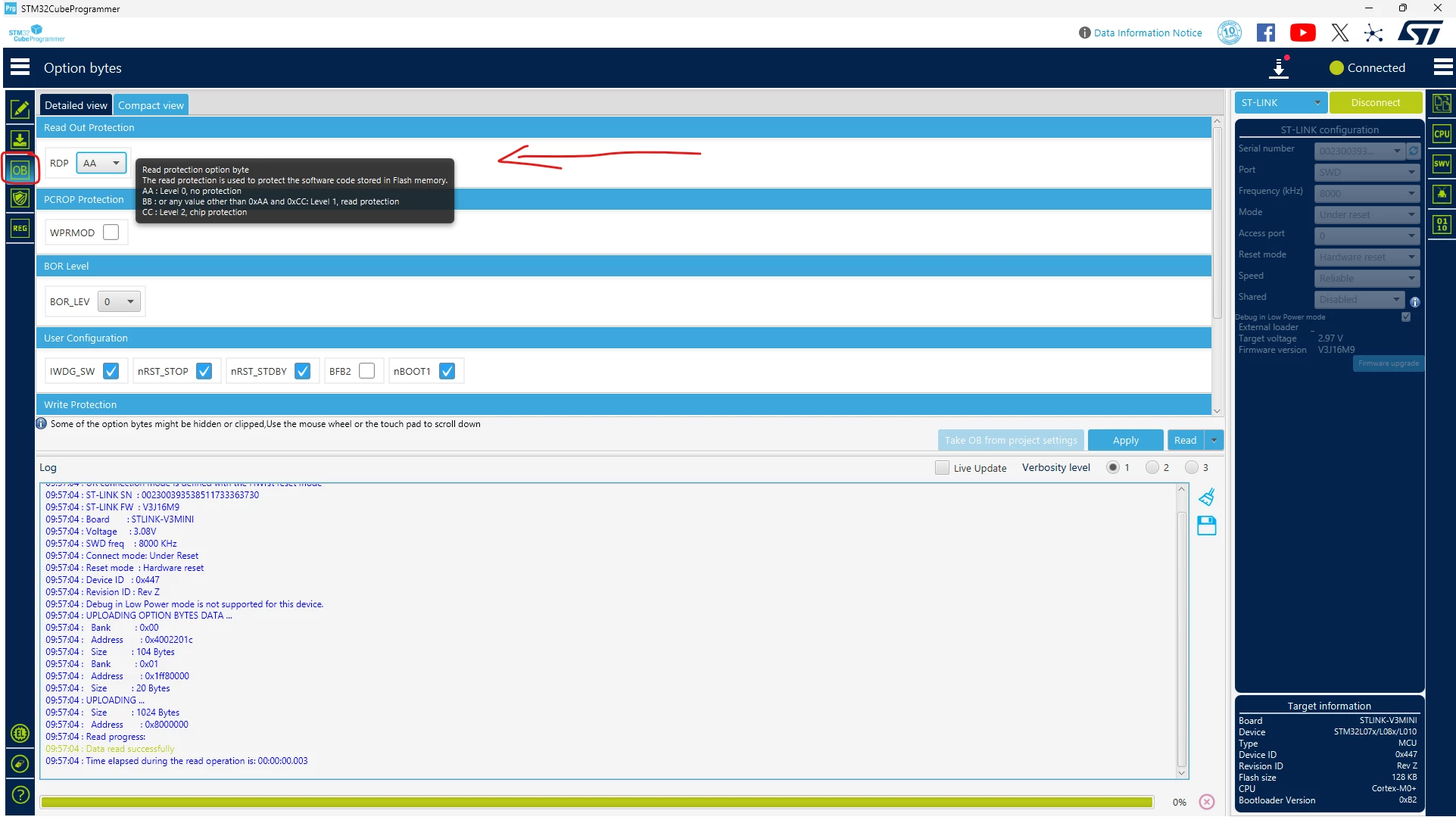This screenshot has width=1456, height=817.
Task: Collapse the User Configuration section header
Action: [x=624, y=338]
